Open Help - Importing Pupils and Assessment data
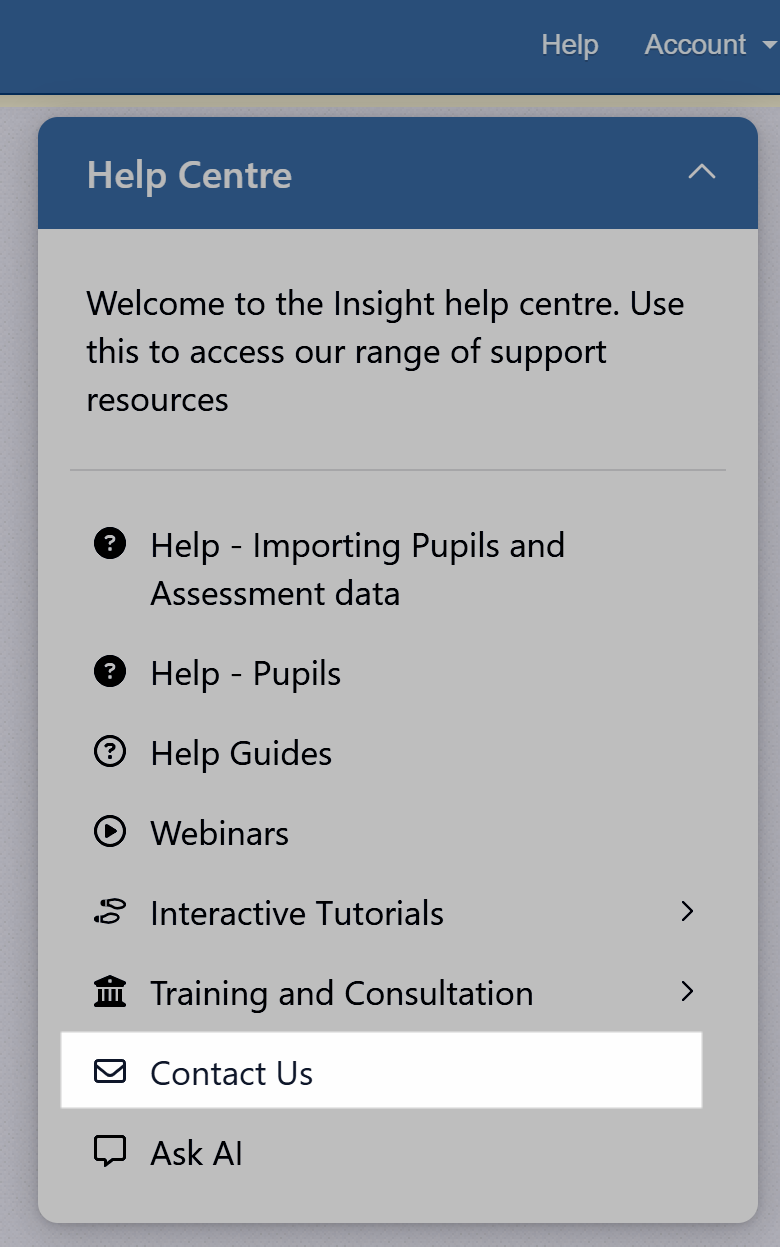 [357, 569]
